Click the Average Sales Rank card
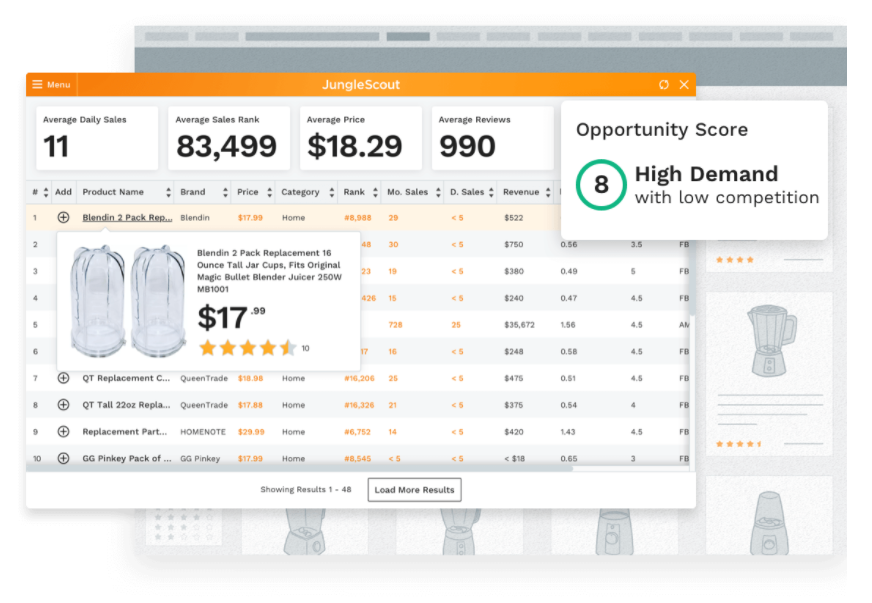Image resolution: width=872 pixels, height=603 pixels. coord(229,138)
